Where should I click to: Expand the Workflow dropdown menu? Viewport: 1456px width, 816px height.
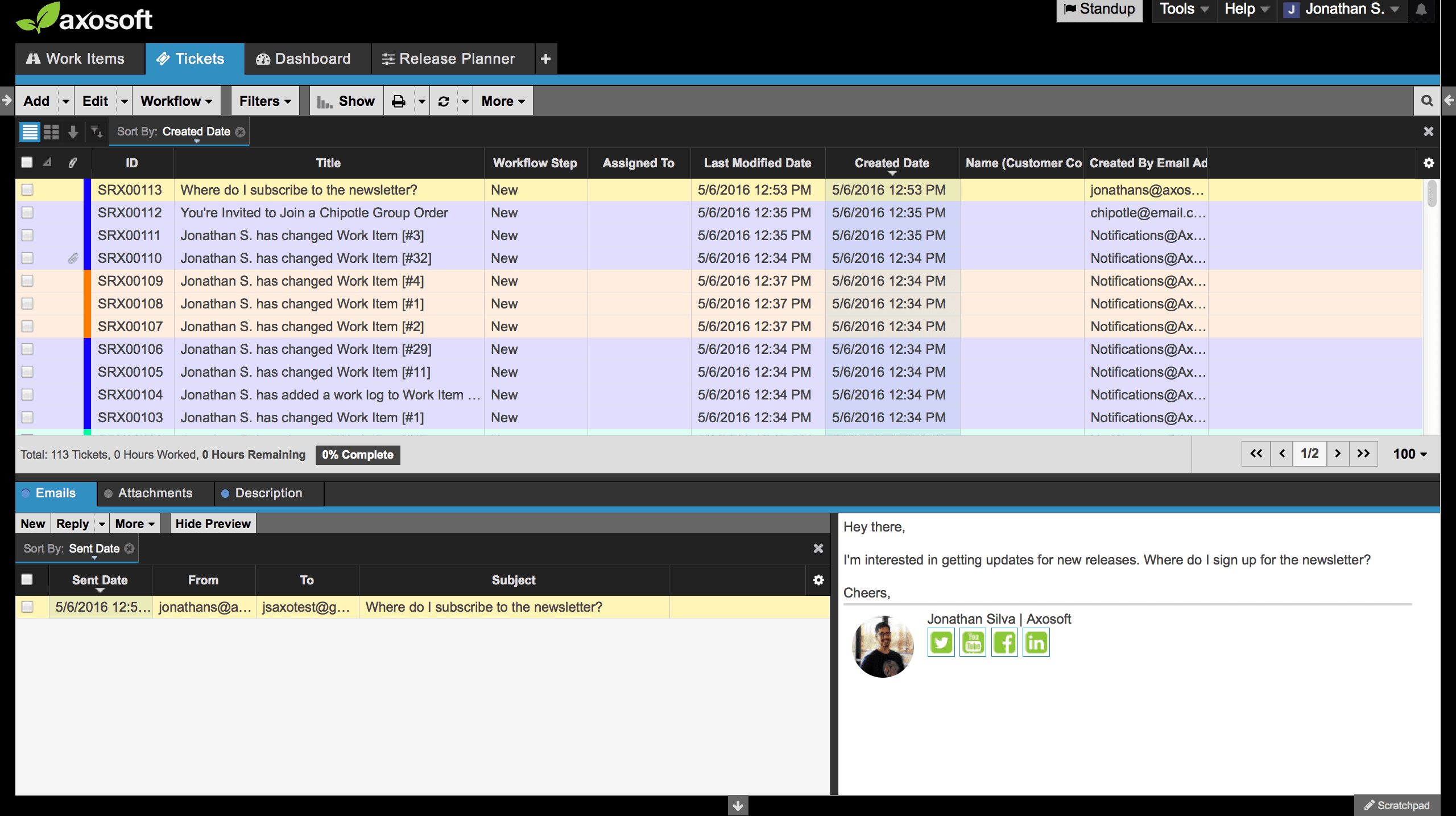click(176, 101)
